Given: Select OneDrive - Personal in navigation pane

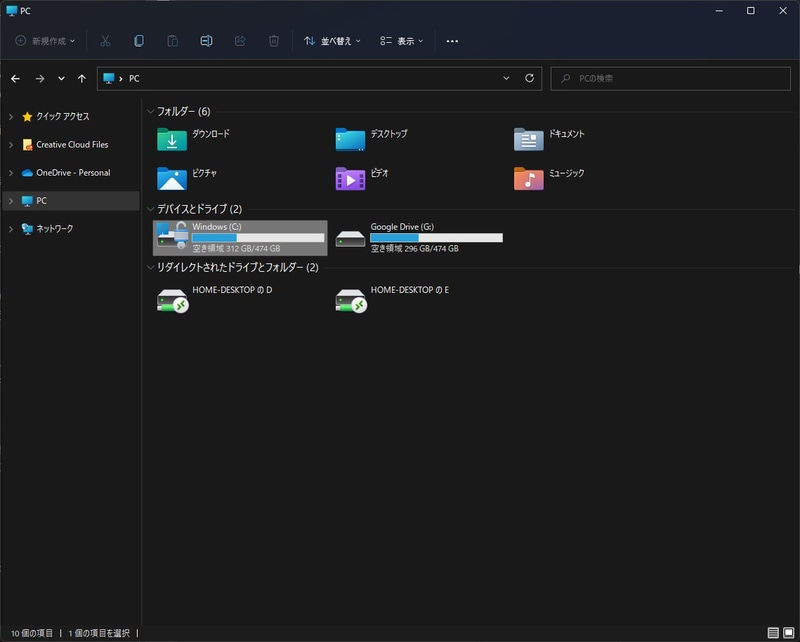Looking at the screenshot, I should 73,173.
